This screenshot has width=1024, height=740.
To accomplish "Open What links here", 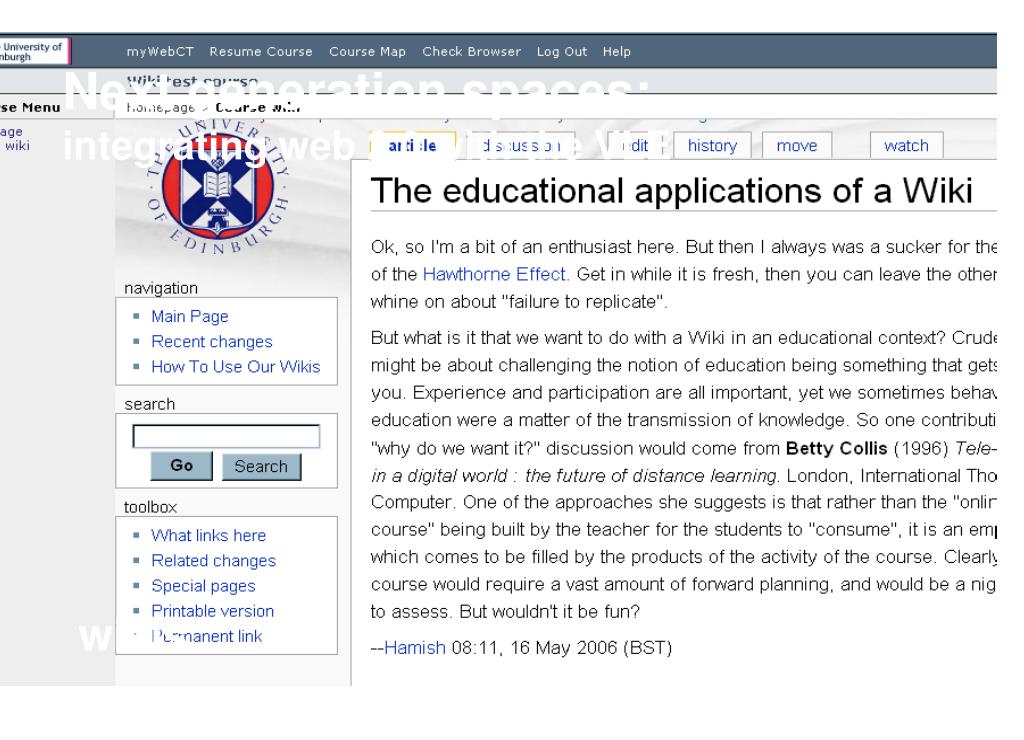I will coord(208,536).
